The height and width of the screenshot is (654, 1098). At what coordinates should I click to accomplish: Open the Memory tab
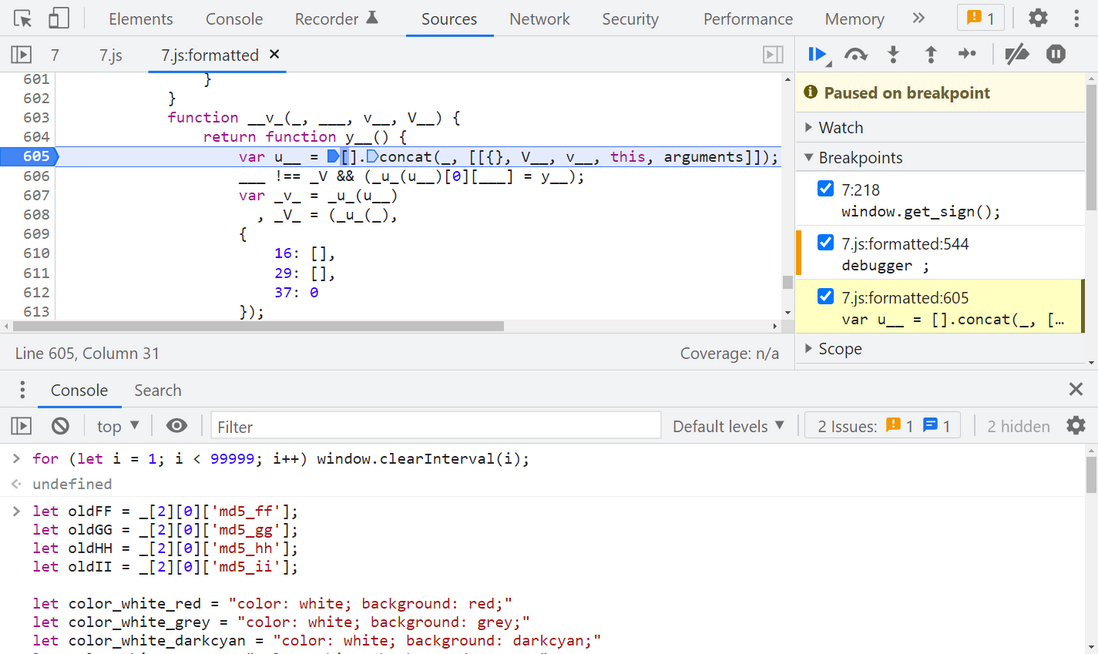pyautogui.click(x=854, y=19)
